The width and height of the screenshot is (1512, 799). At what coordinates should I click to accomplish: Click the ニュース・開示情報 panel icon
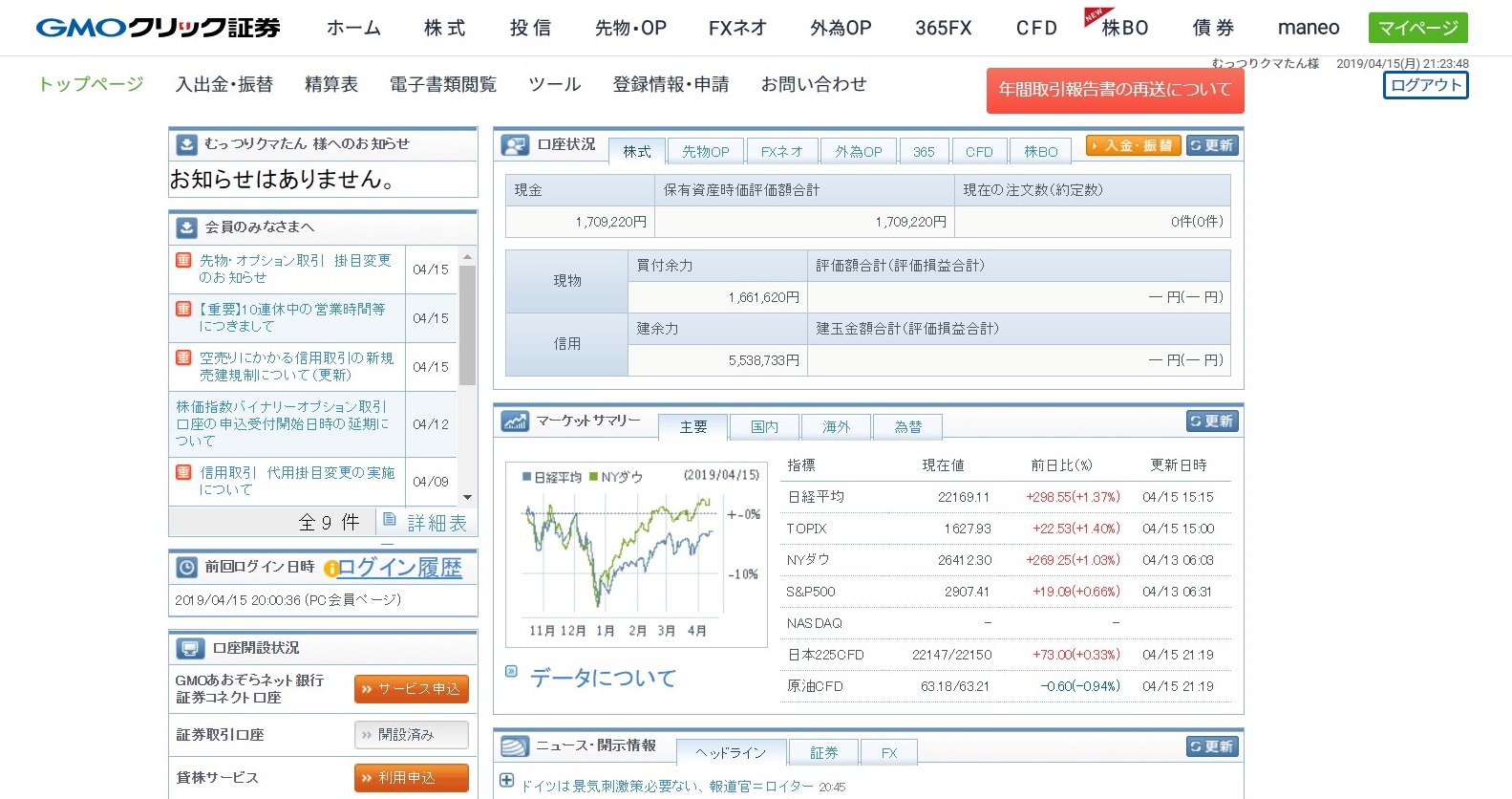tap(515, 746)
